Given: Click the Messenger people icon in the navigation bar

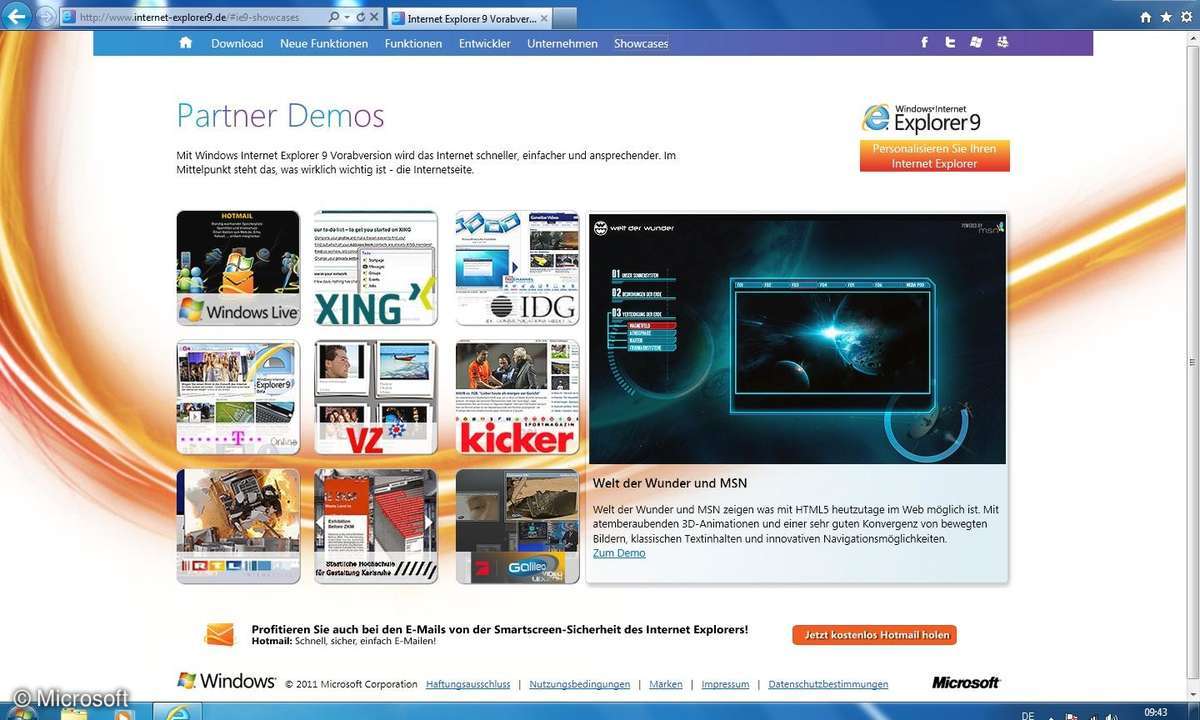Looking at the screenshot, I should click(1002, 42).
